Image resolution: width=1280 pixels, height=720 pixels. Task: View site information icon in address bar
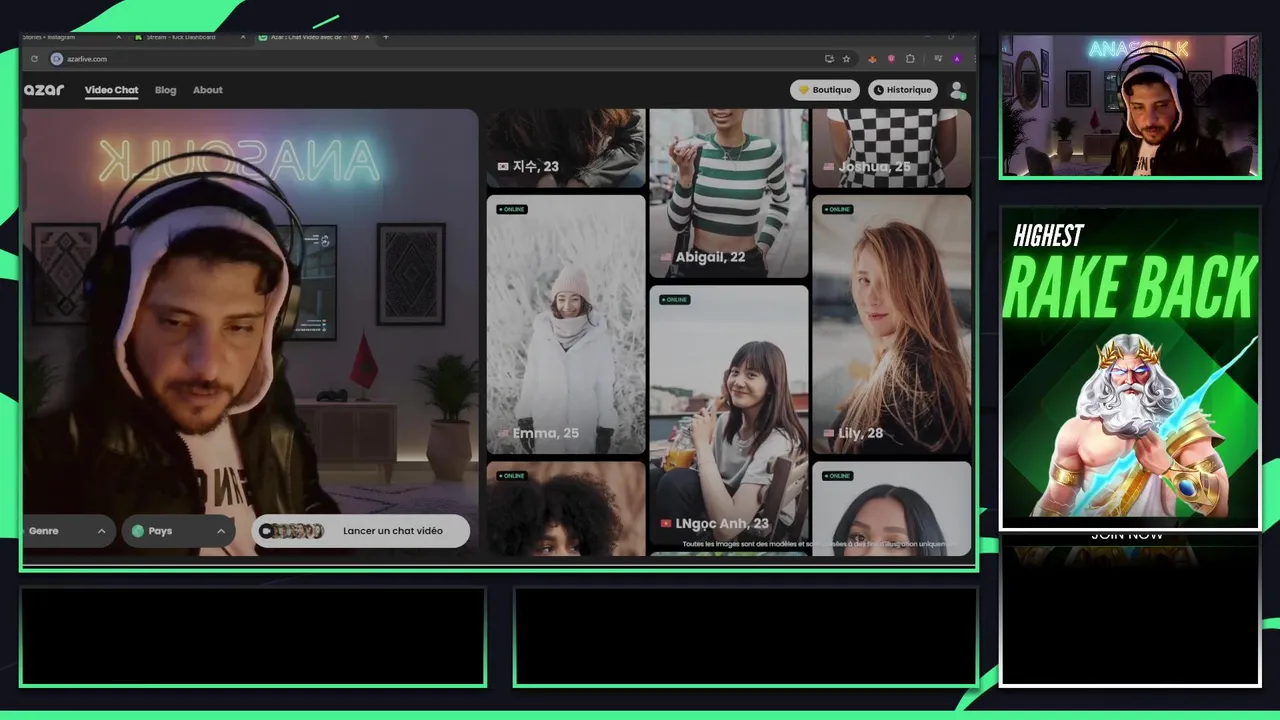[57, 59]
